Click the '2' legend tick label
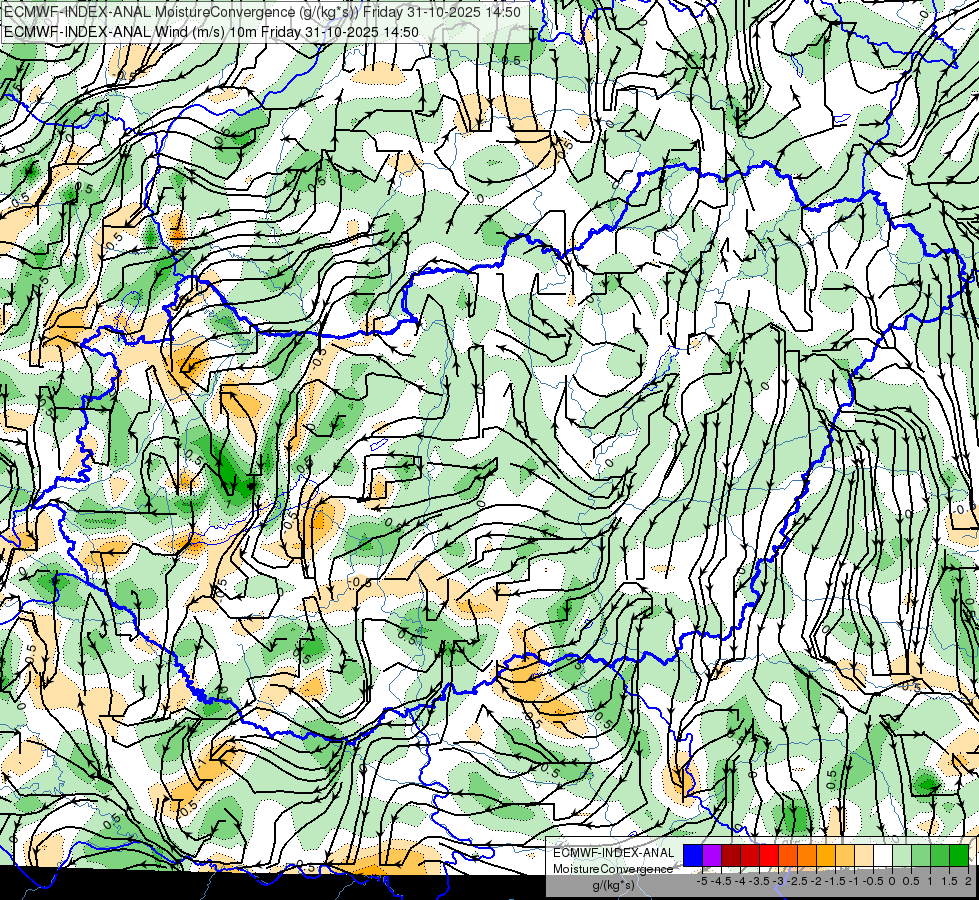This screenshot has width=979, height=900. [x=968, y=881]
